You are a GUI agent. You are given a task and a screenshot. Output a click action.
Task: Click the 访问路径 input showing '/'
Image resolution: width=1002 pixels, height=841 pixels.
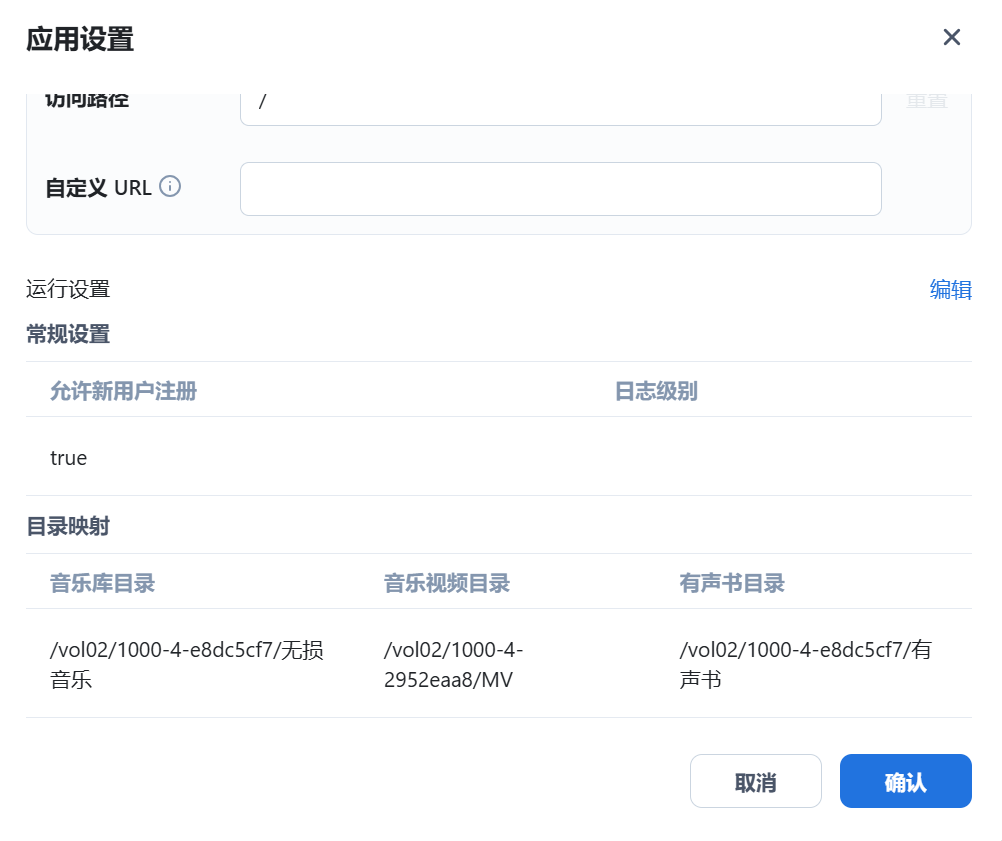[560, 102]
